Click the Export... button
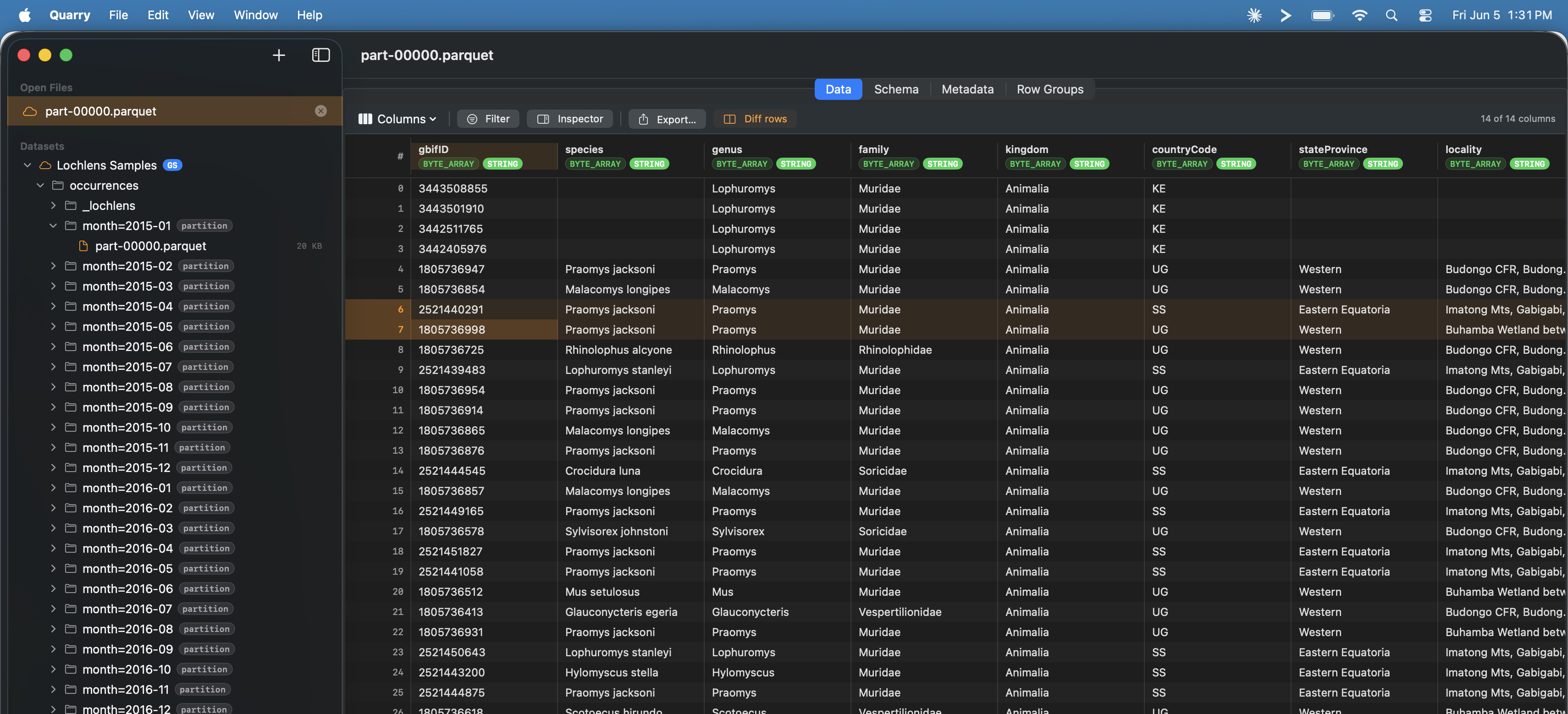 (667, 119)
